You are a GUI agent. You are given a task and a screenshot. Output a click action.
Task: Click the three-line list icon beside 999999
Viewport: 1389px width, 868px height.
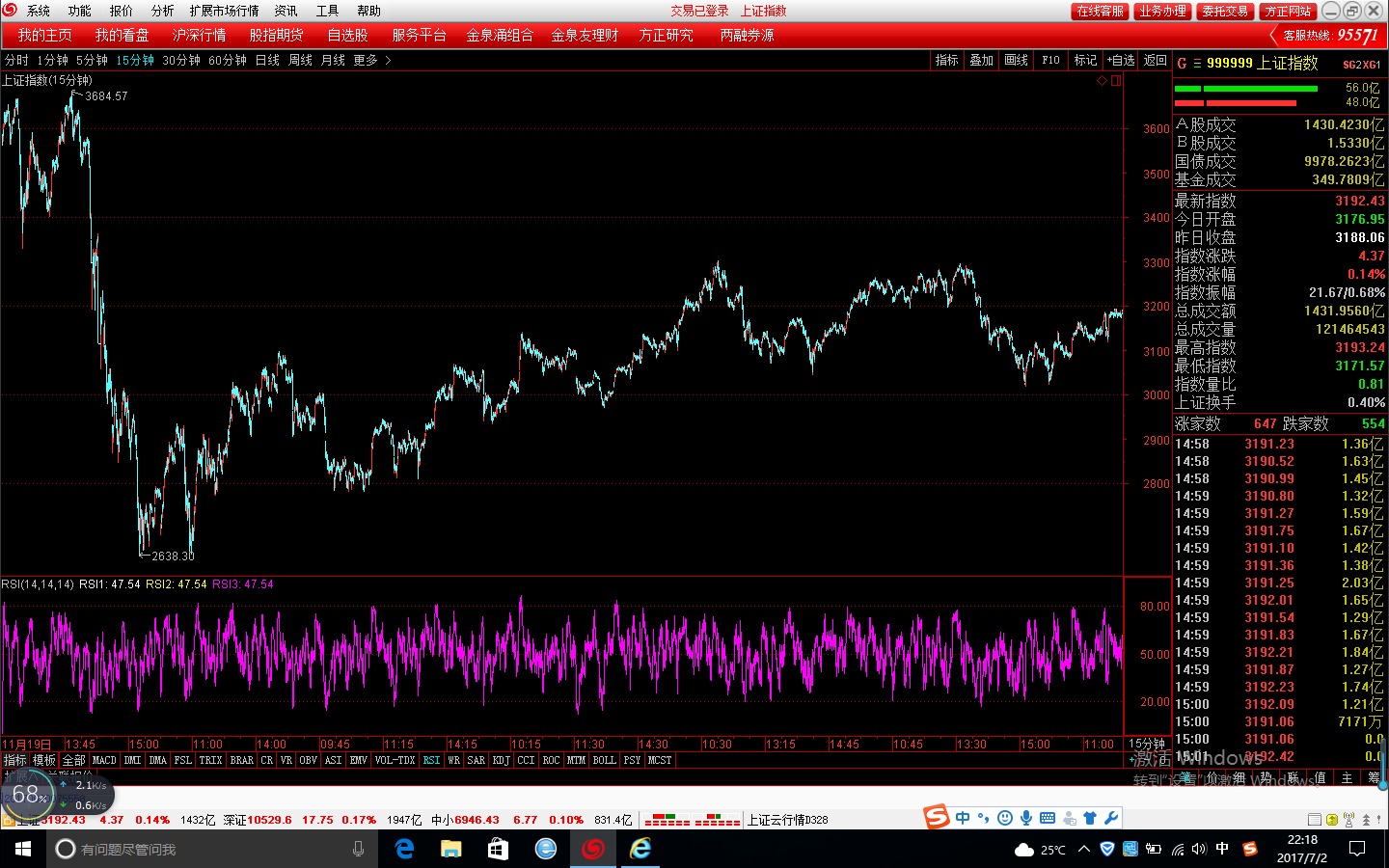pyautogui.click(x=1197, y=63)
